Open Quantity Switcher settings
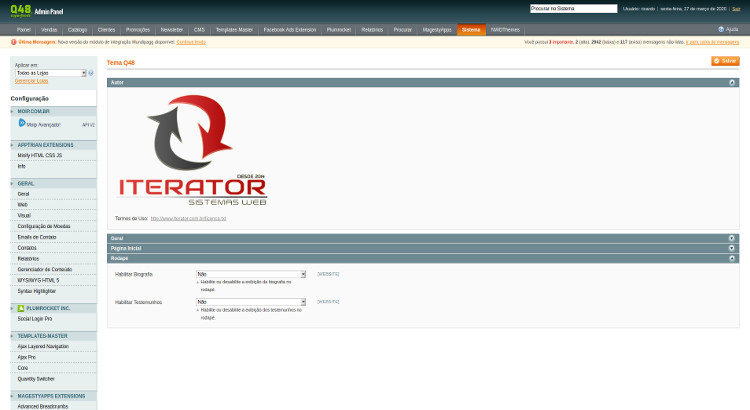 click(x=36, y=379)
